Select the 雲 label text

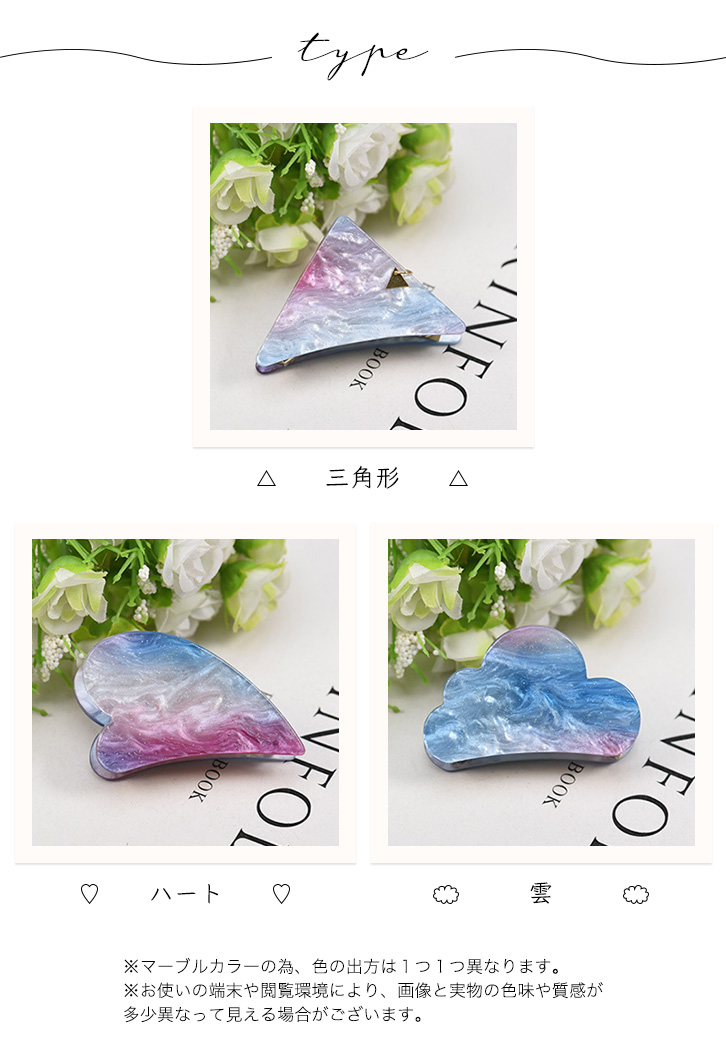[x=541, y=894]
